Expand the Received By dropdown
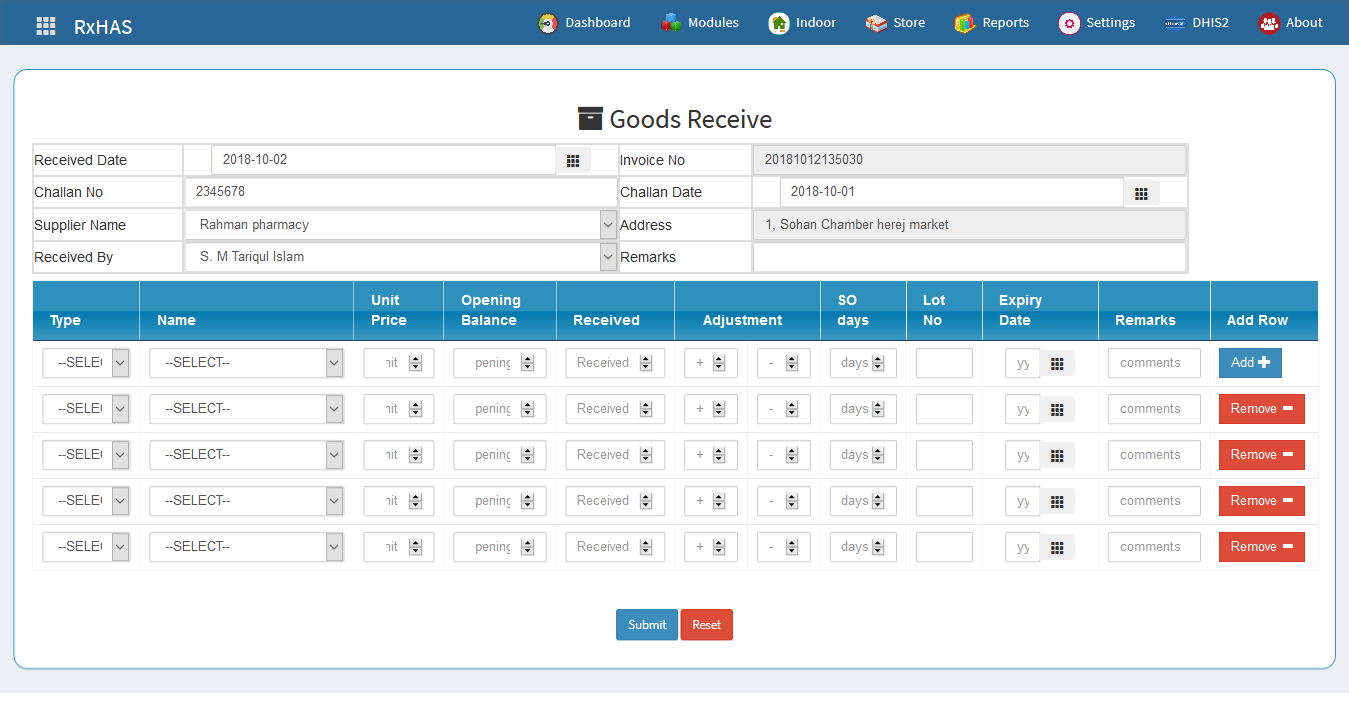Screen dimensions: 1349x702 click(x=608, y=257)
